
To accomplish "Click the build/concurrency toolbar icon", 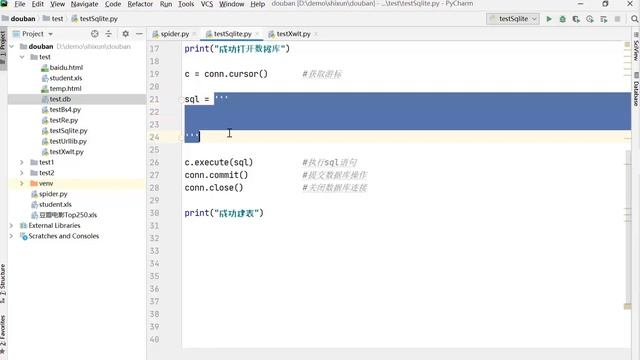I will pos(604,19).
